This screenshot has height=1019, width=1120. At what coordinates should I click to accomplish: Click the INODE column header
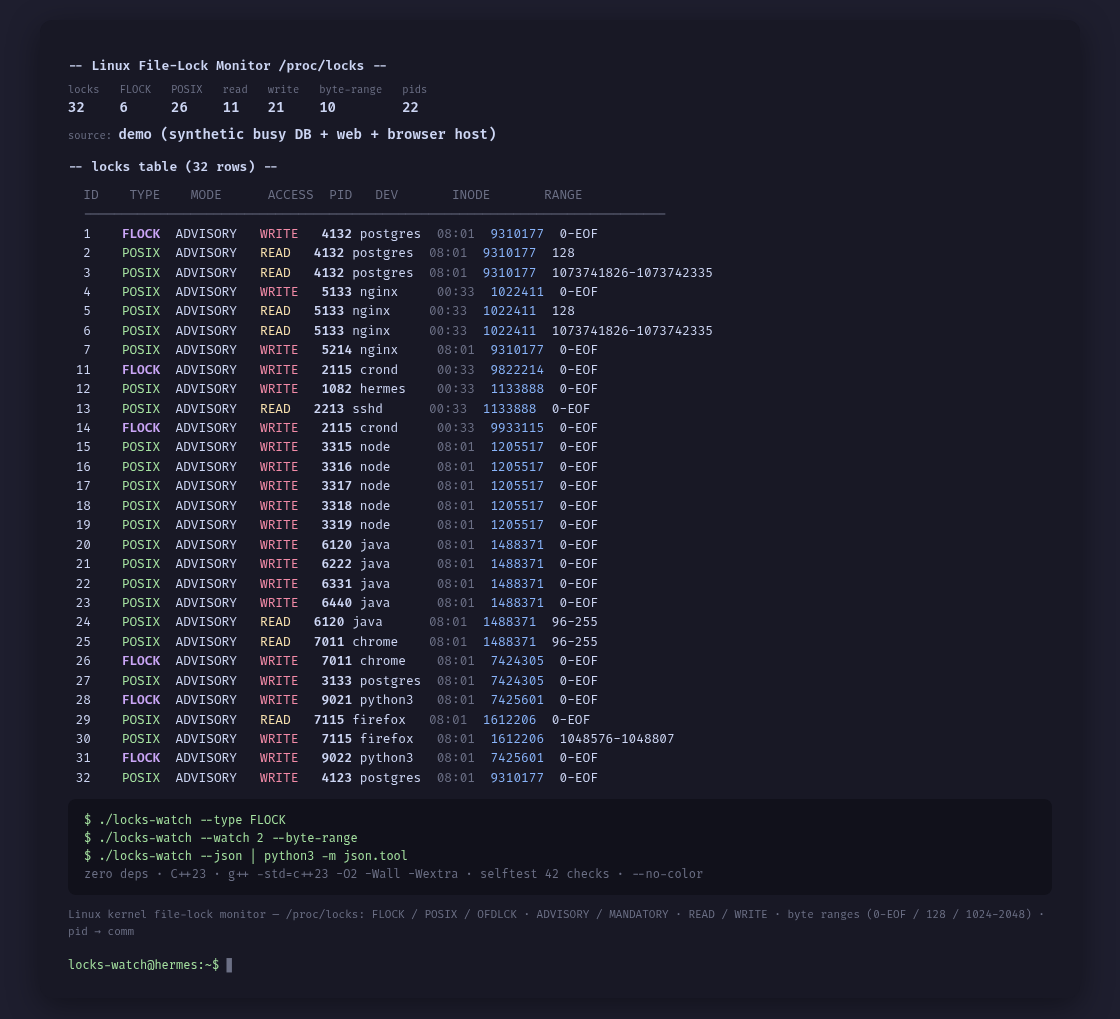471,195
